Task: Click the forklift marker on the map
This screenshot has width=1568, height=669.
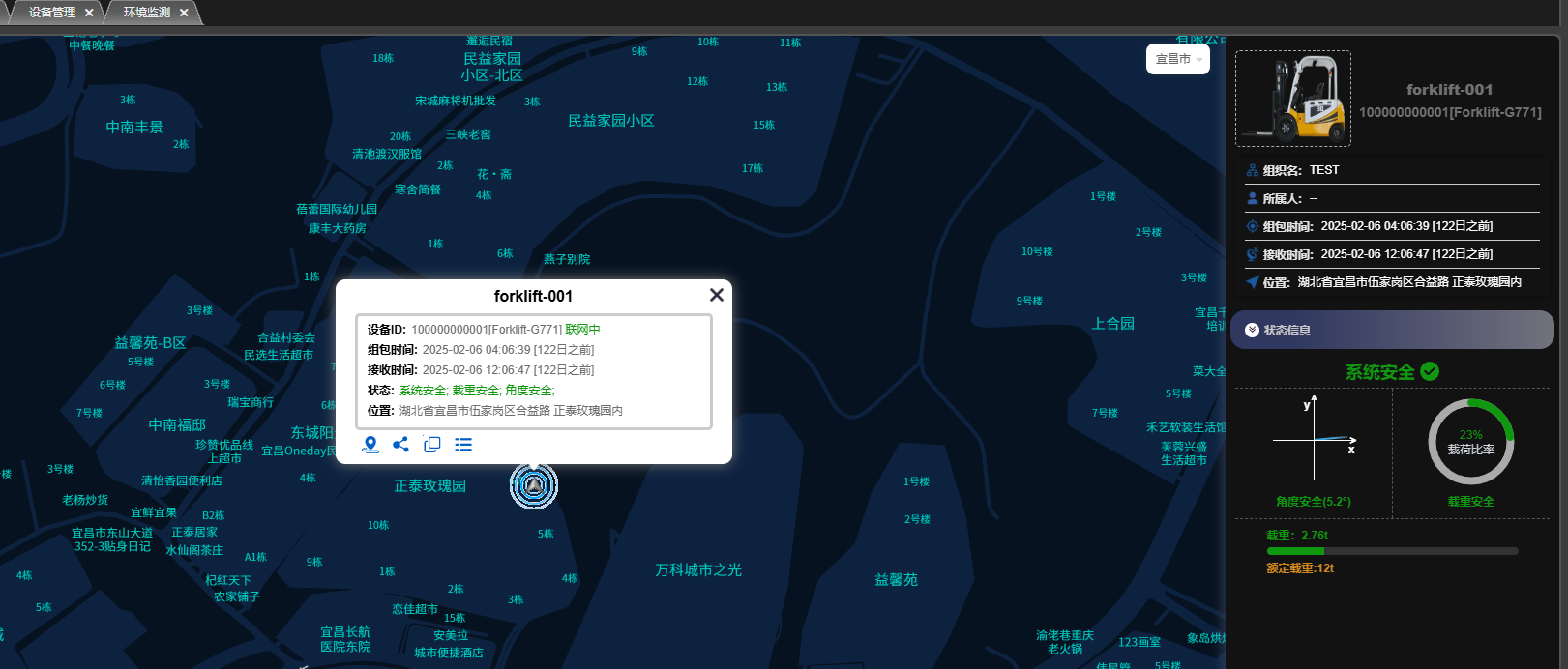Action: (x=534, y=485)
